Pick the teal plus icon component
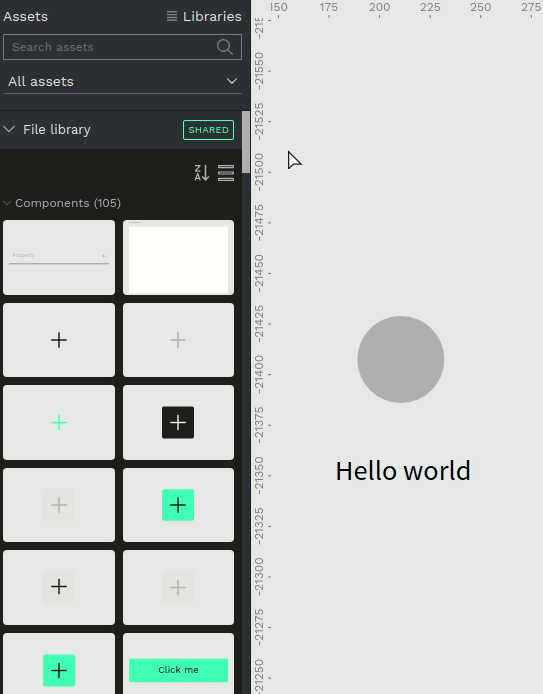This screenshot has width=543, height=694. pos(59,423)
